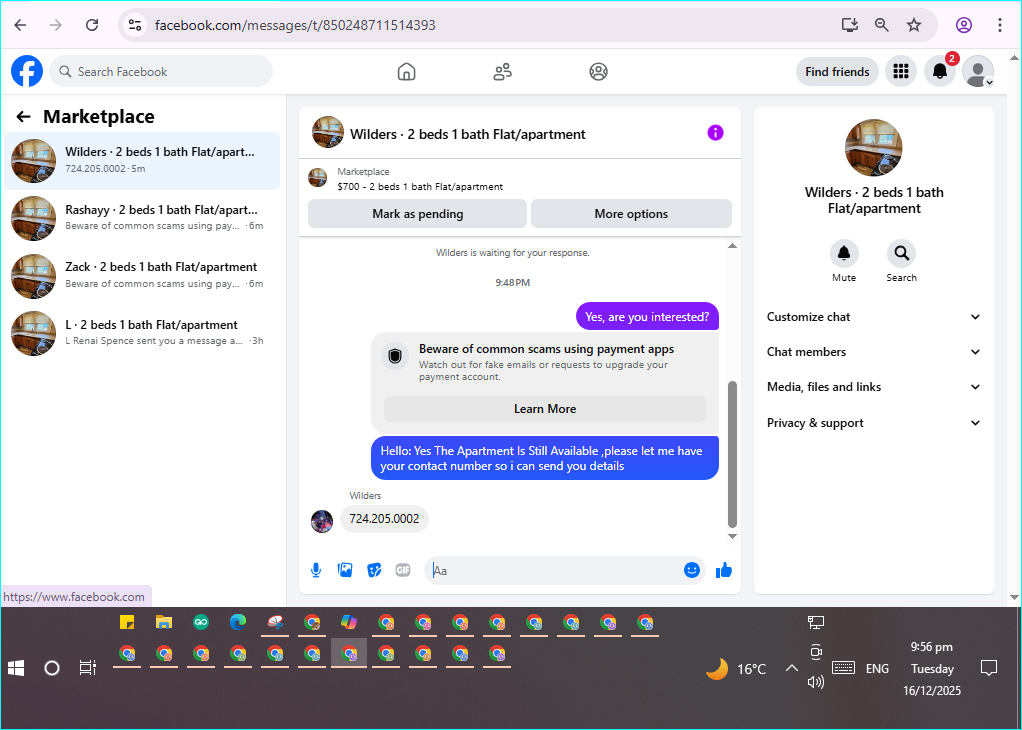Click the Search Facebook field
Image resolution: width=1022 pixels, height=730 pixels.
(161, 71)
